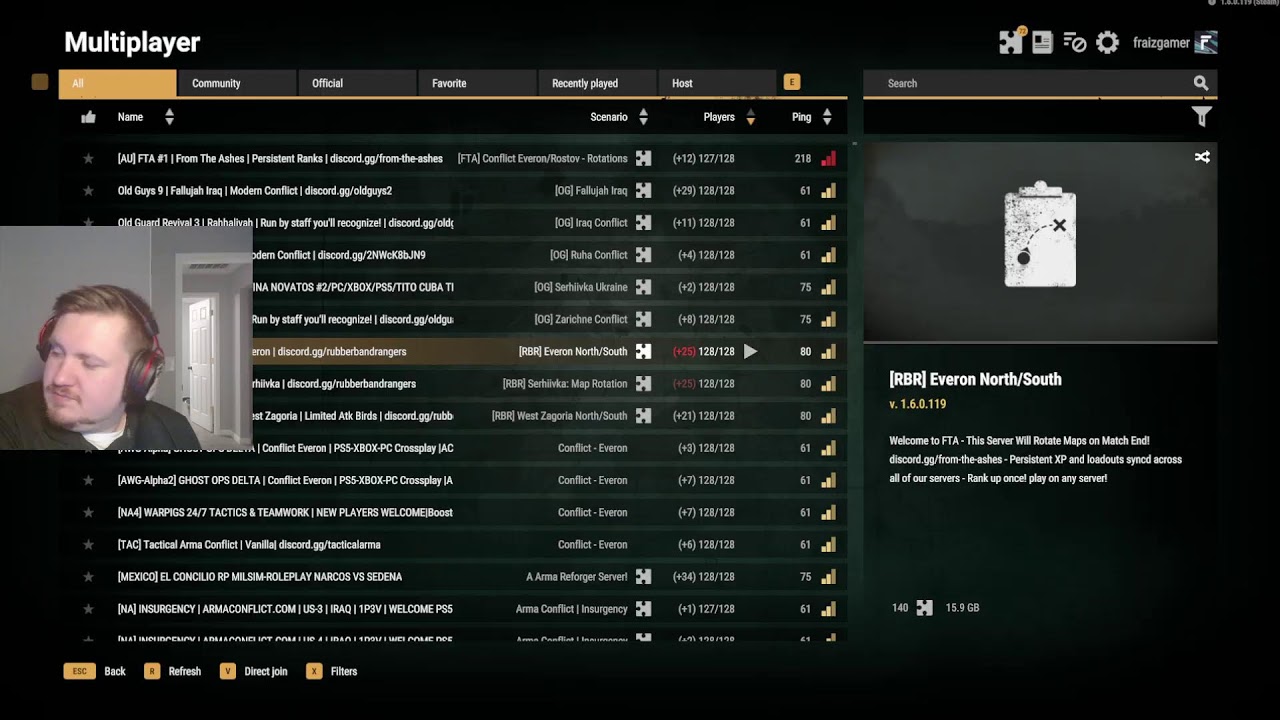
Task: Select Old Guys 9 Fallujah Iraq server
Action: click(453, 191)
